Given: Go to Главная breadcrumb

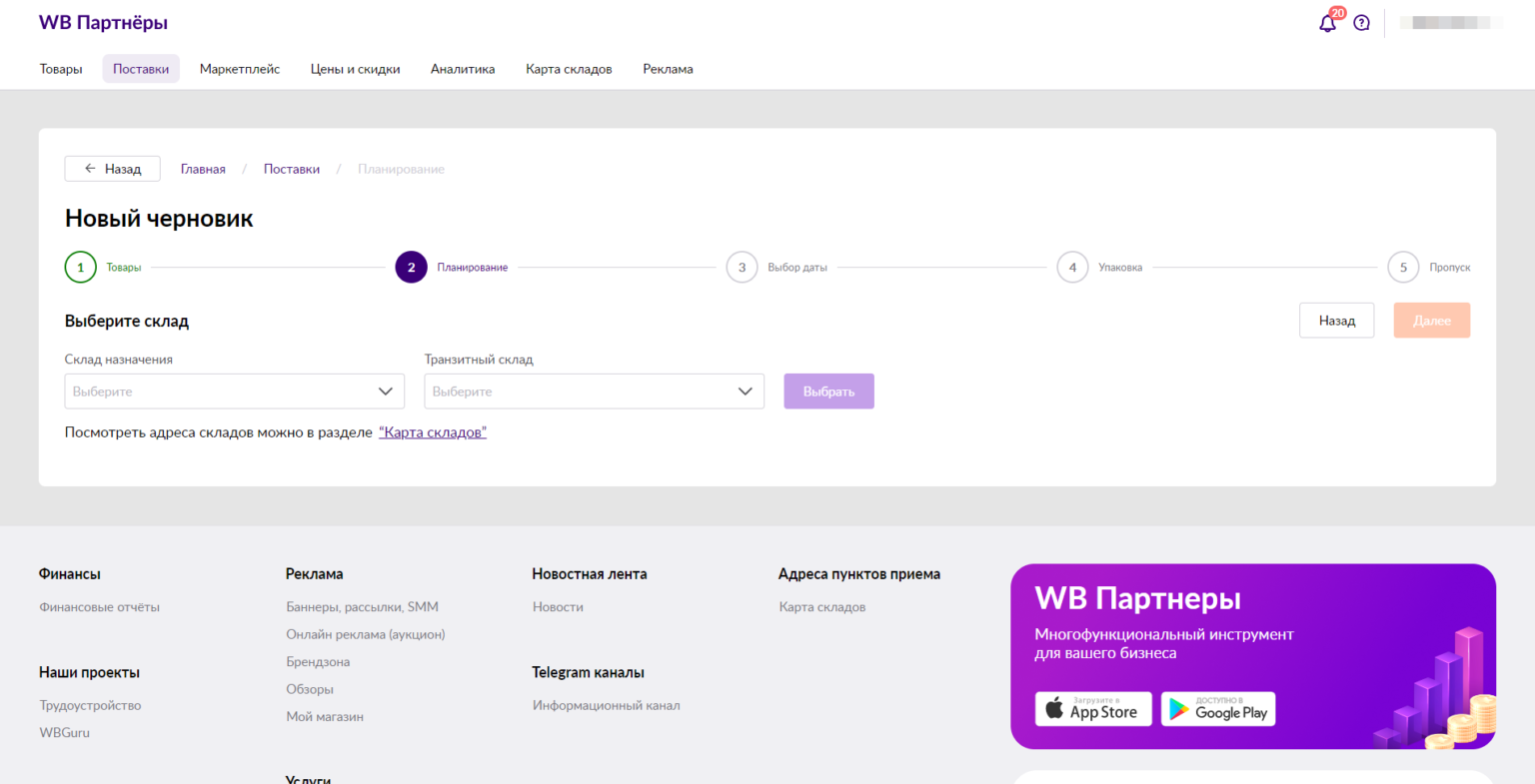Looking at the screenshot, I should coord(203,169).
